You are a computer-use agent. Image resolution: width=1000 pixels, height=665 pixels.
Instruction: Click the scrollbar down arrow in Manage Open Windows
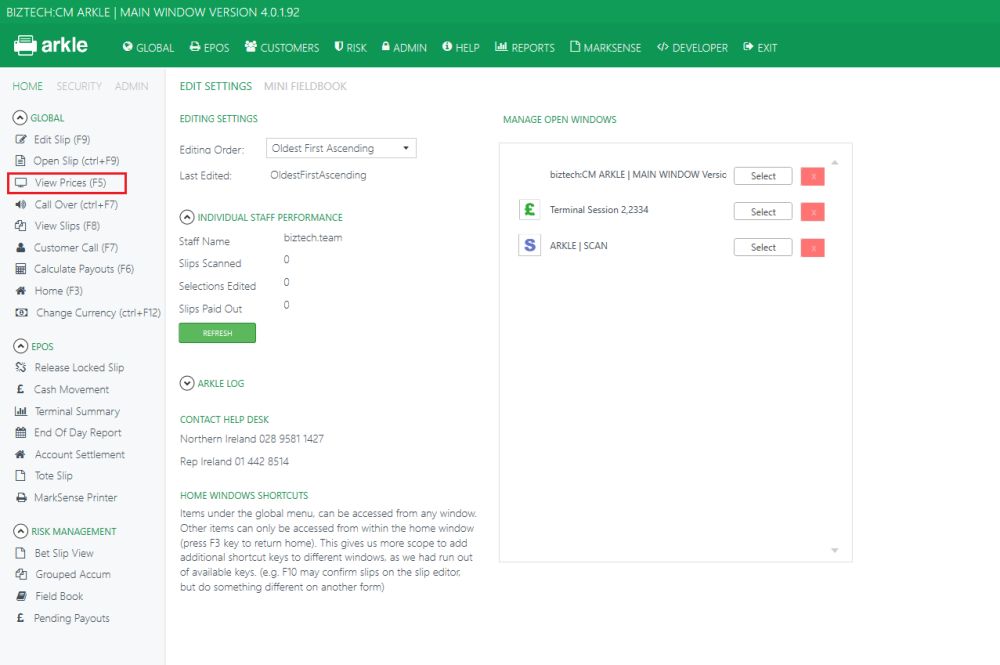tap(834, 550)
